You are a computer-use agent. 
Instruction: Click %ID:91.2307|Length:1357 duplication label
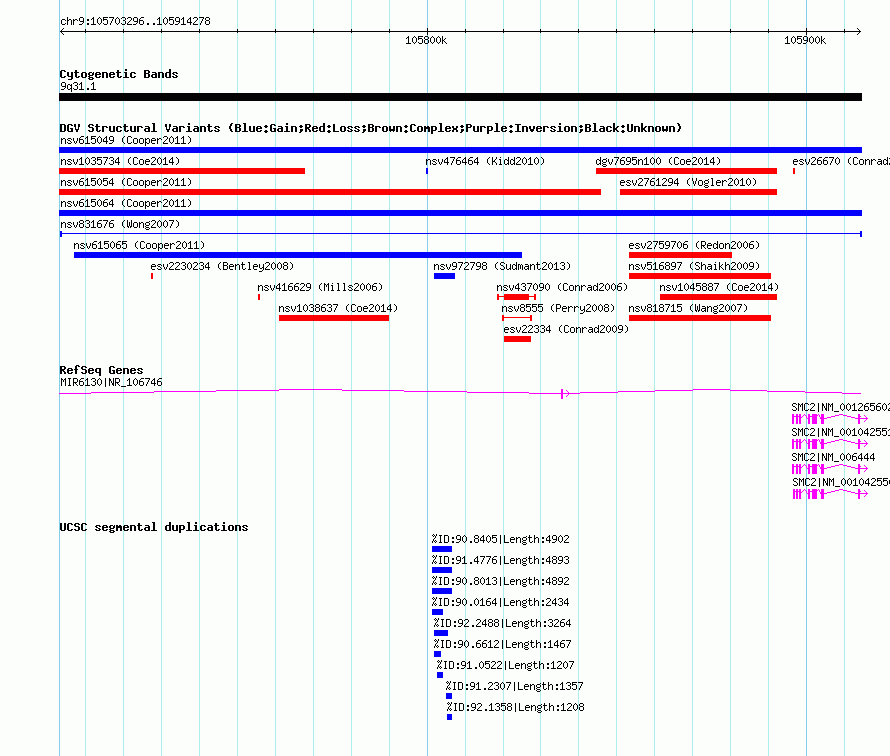pyautogui.click(x=514, y=686)
